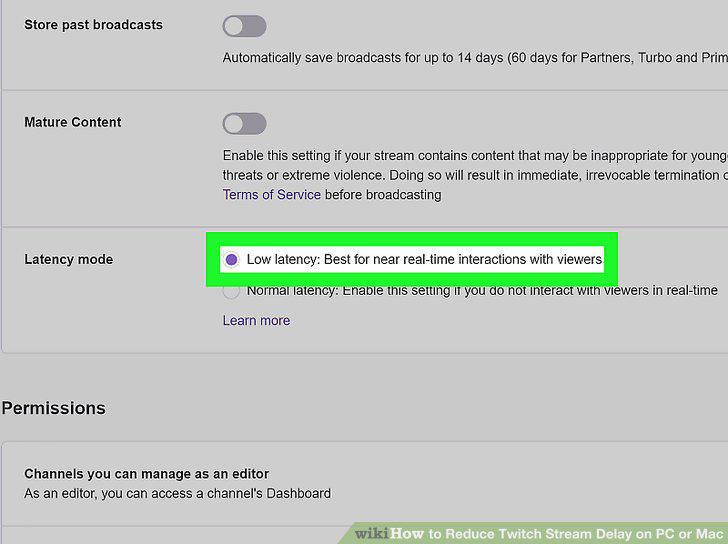
Task: Enable the Mature Content switch
Action: [x=244, y=123]
